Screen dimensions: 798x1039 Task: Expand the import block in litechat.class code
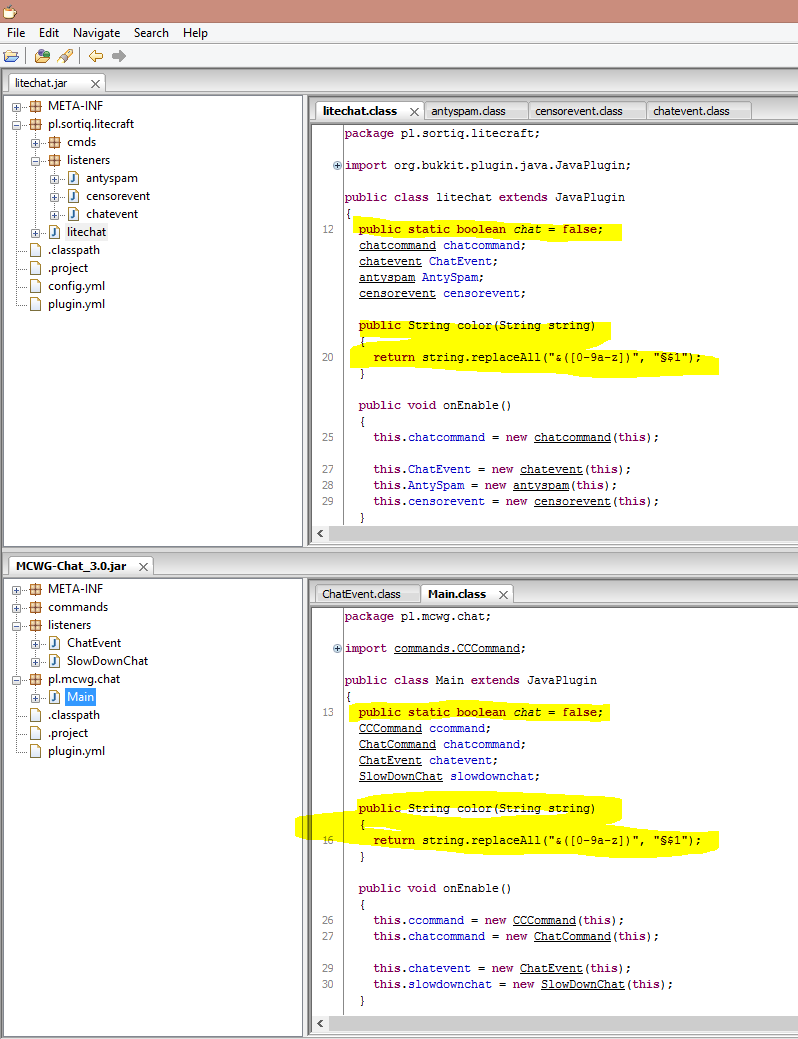(x=337, y=166)
